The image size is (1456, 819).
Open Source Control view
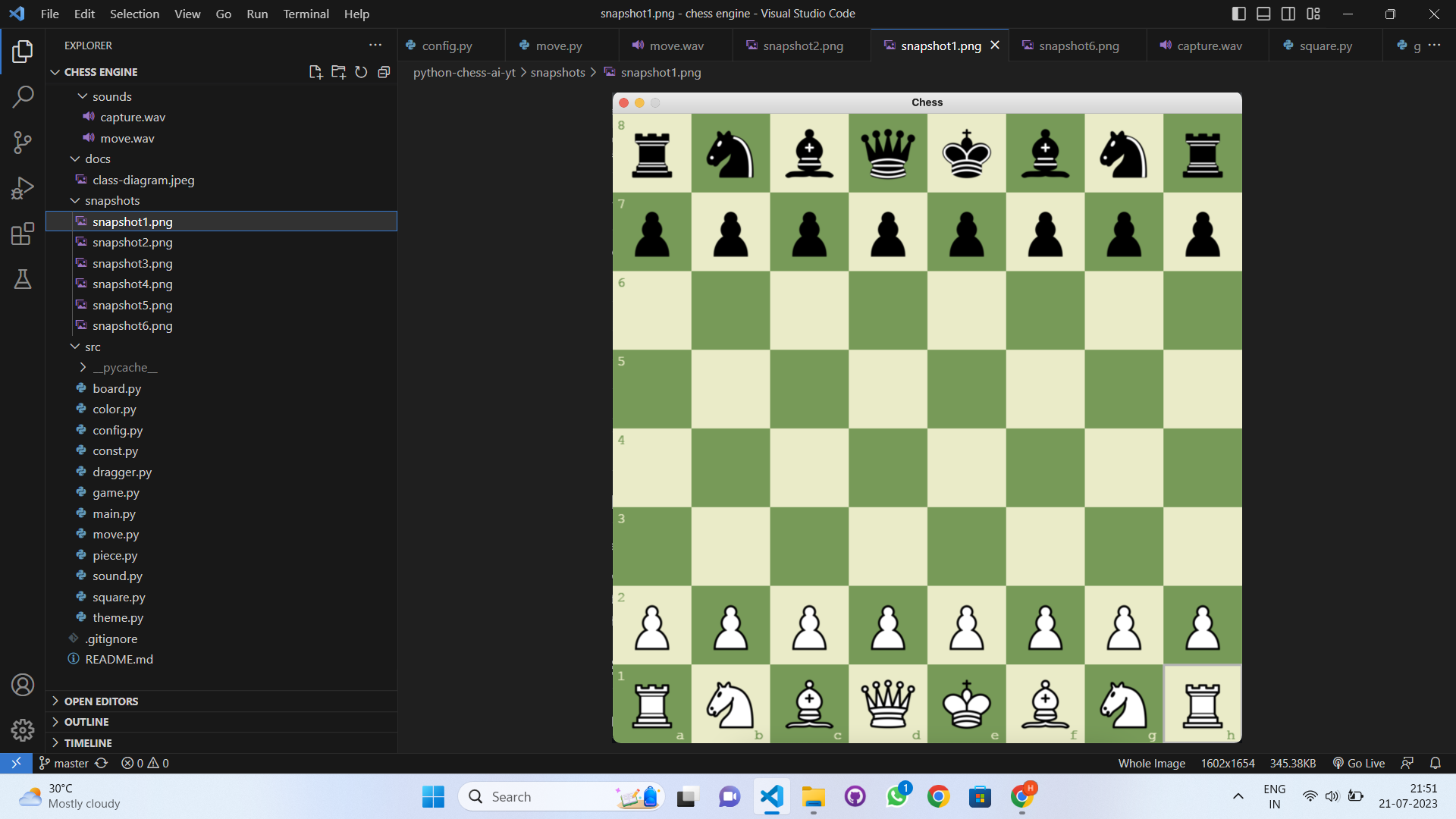coord(23,143)
